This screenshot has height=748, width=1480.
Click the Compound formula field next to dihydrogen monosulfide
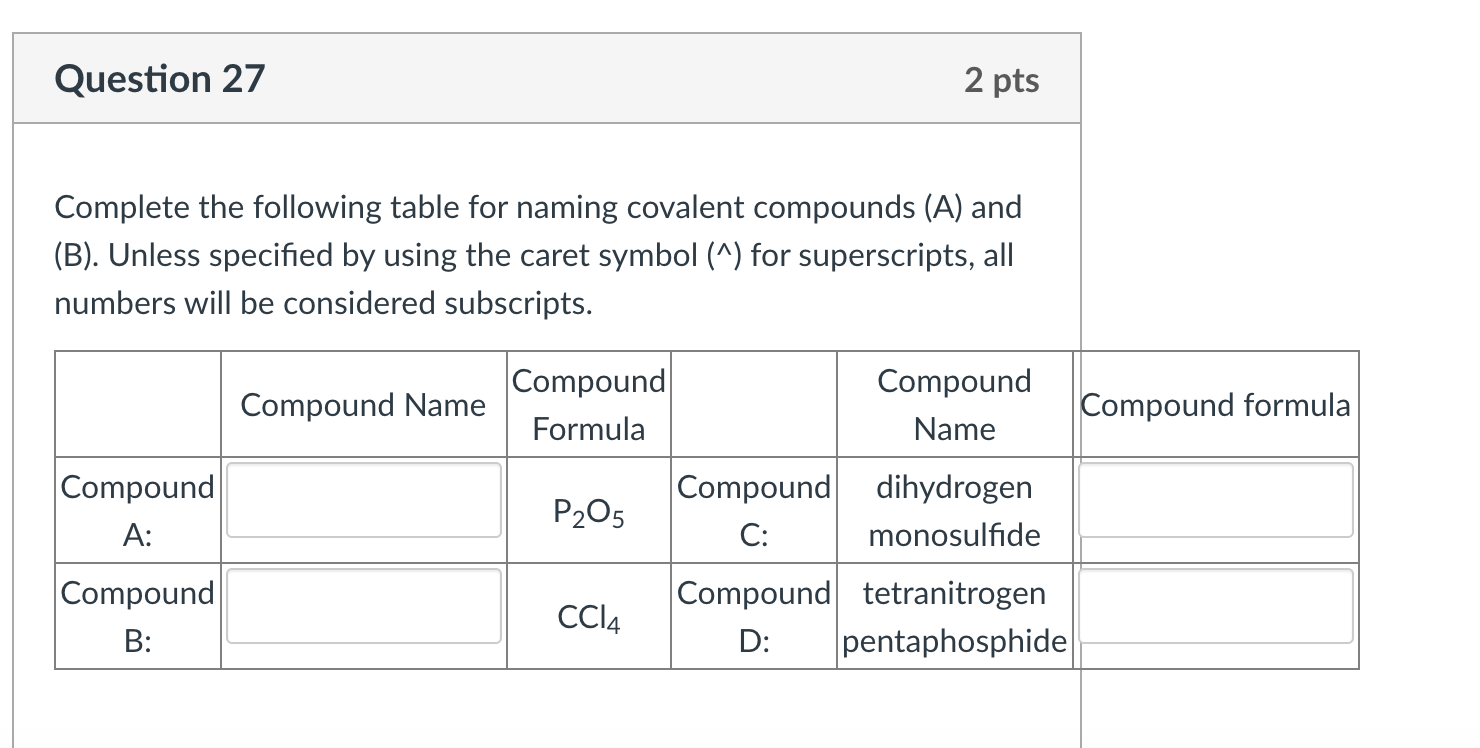pos(1216,502)
